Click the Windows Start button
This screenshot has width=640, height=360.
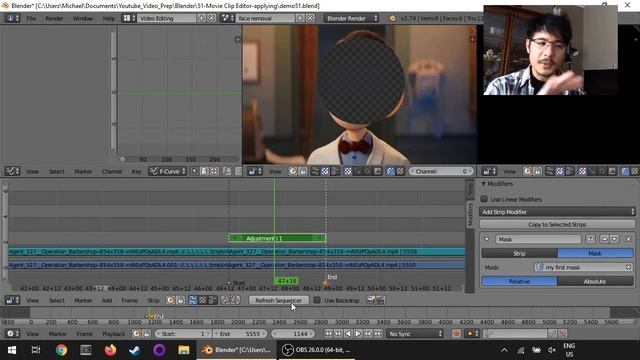[12, 350]
